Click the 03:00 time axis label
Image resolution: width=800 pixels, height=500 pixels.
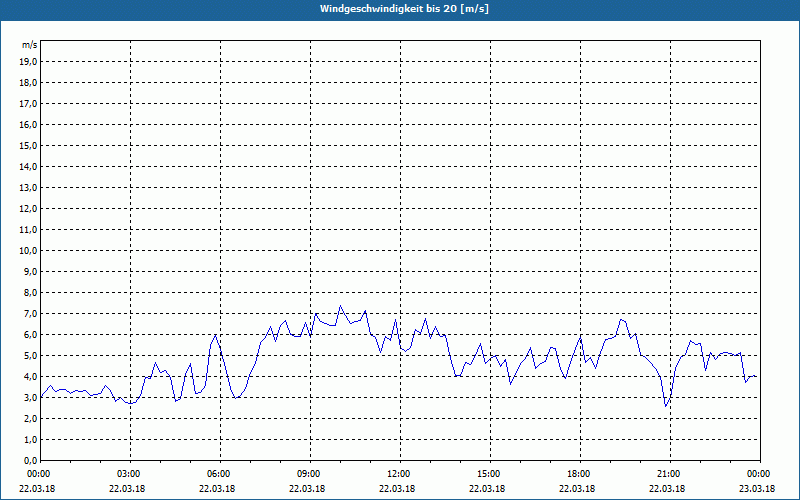click(x=130, y=474)
